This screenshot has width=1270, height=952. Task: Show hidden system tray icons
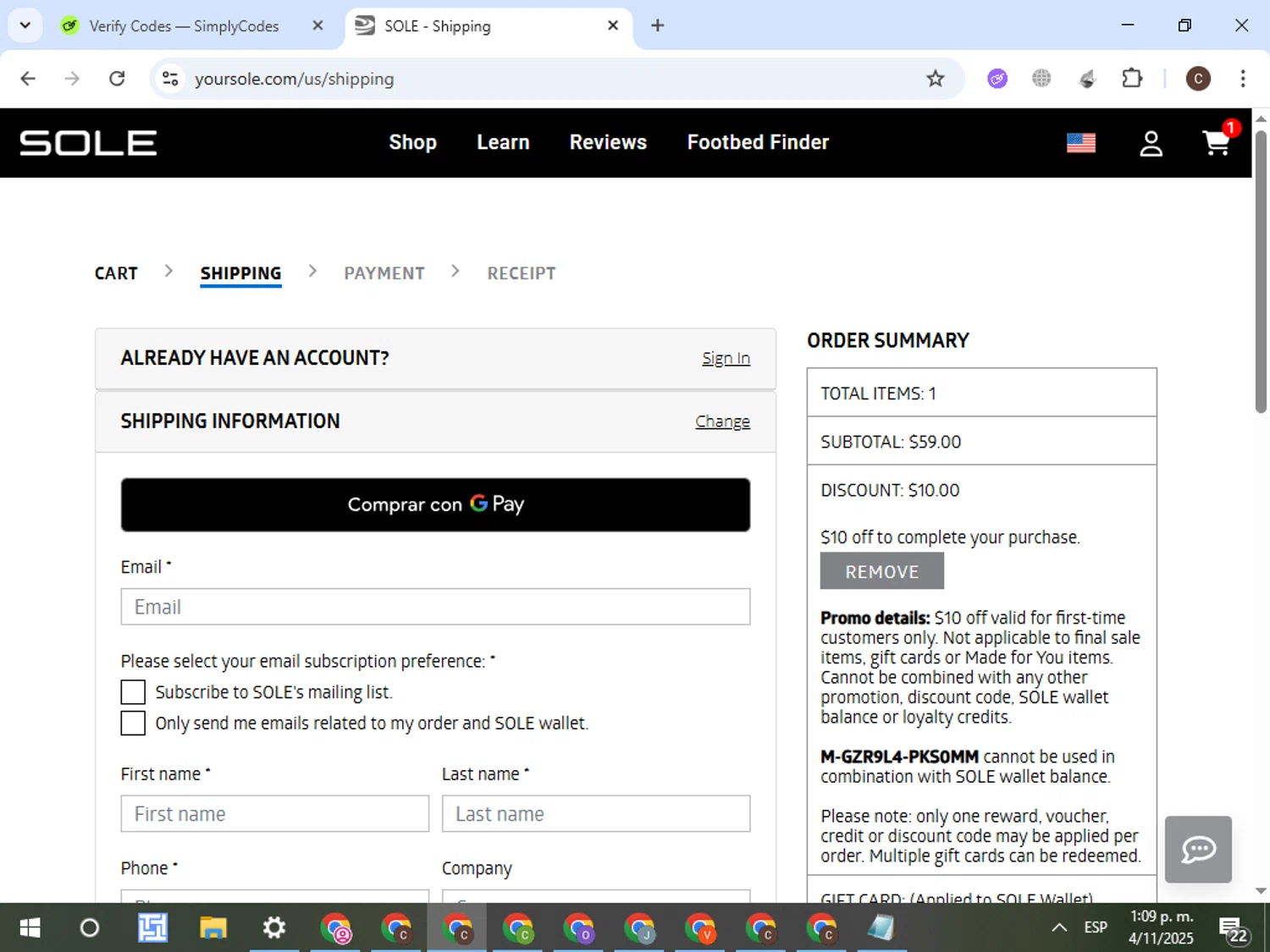(1058, 928)
